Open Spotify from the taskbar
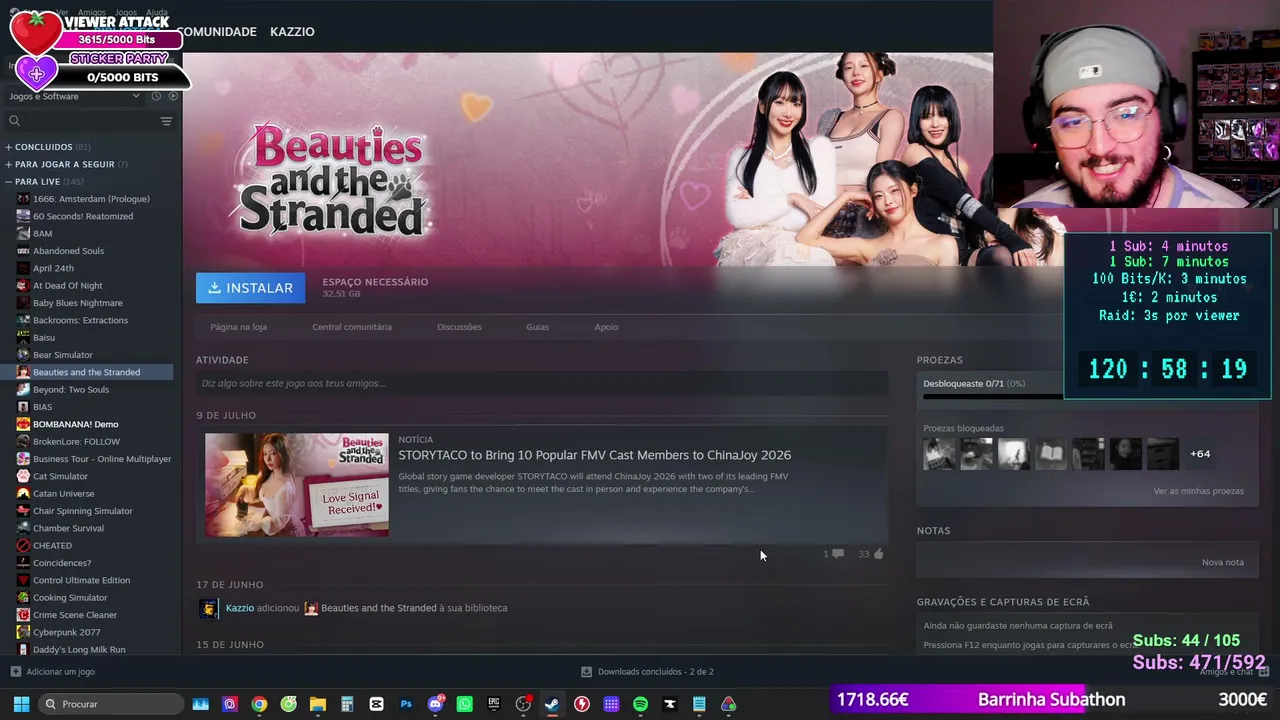The height and width of the screenshot is (720, 1280). pyautogui.click(x=640, y=704)
